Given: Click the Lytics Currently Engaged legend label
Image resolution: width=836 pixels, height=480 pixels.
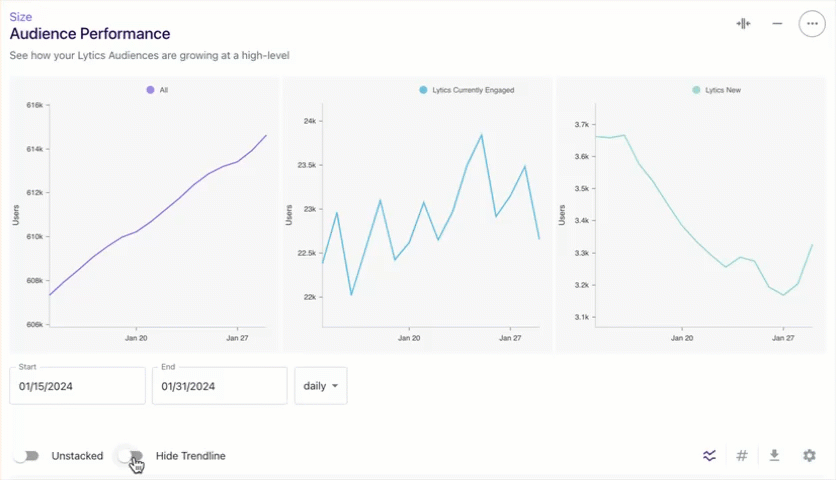Looking at the screenshot, I should coord(473,90).
